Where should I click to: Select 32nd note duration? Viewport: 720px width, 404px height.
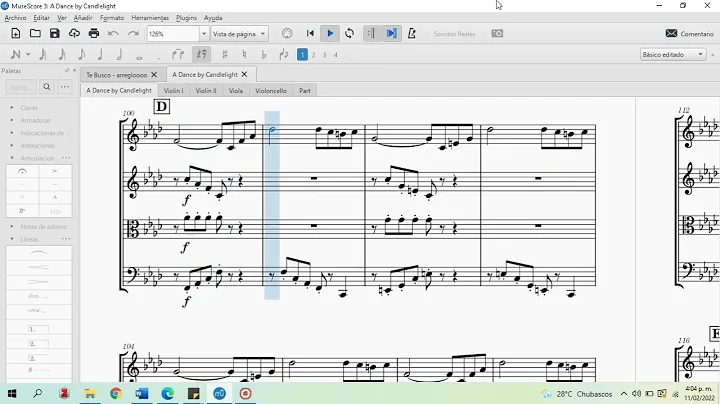coord(43,55)
